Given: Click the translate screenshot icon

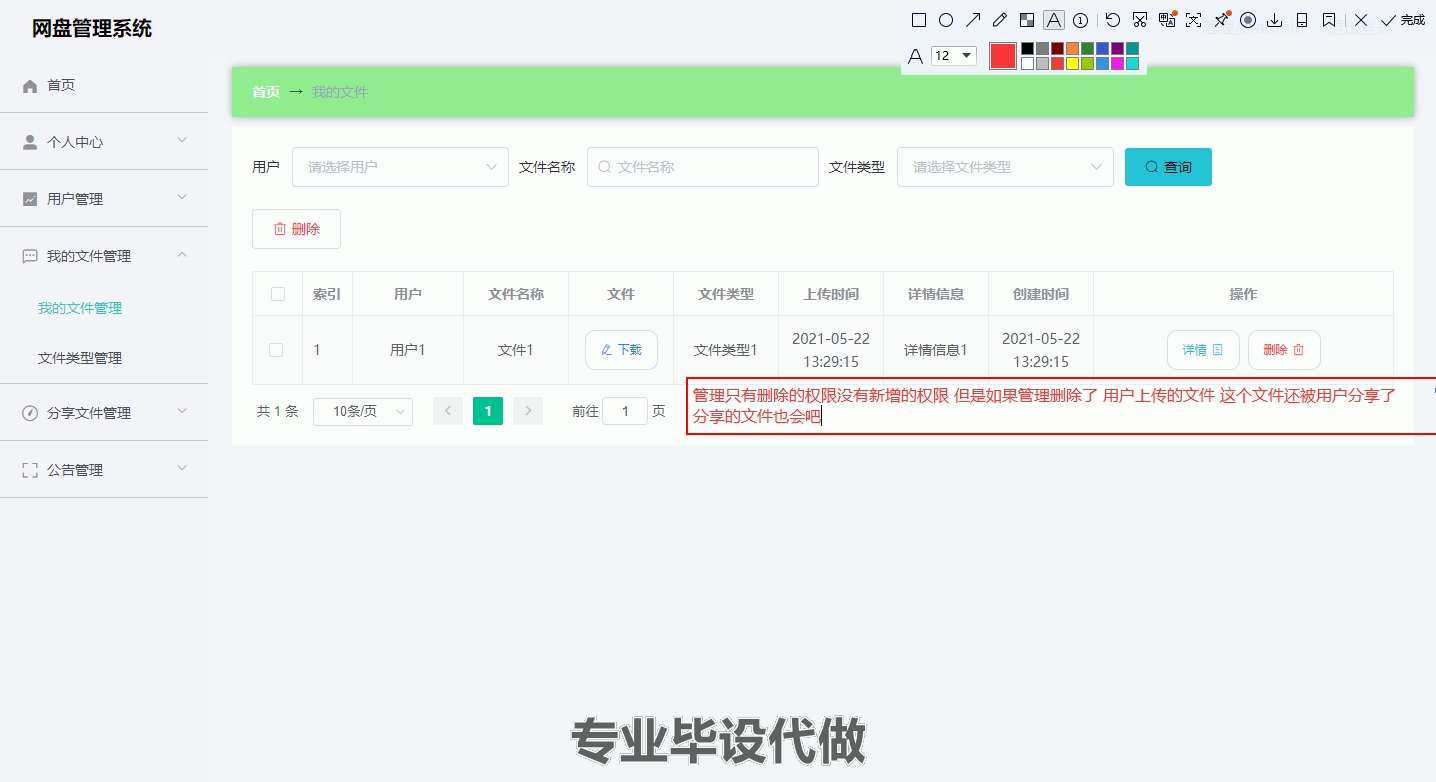Looking at the screenshot, I should click(x=1167, y=20).
